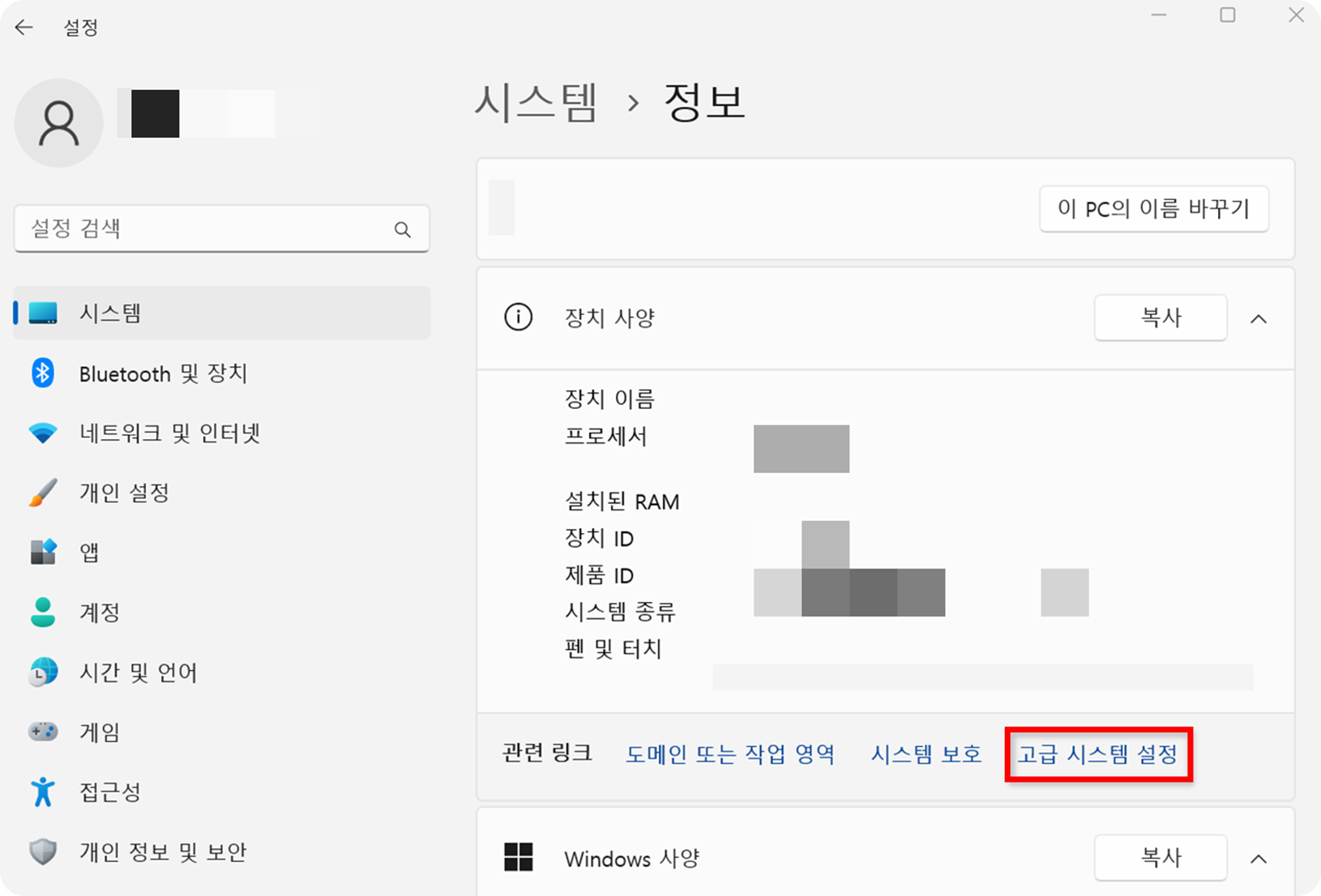This screenshot has height=896, width=1321.
Task: Click the gamepad 게임 icon
Action: [43, 732]
